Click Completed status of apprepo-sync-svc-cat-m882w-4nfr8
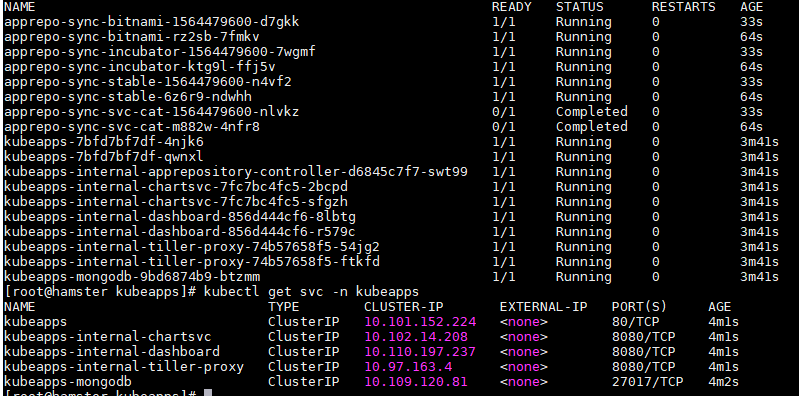 pos(592,126)
